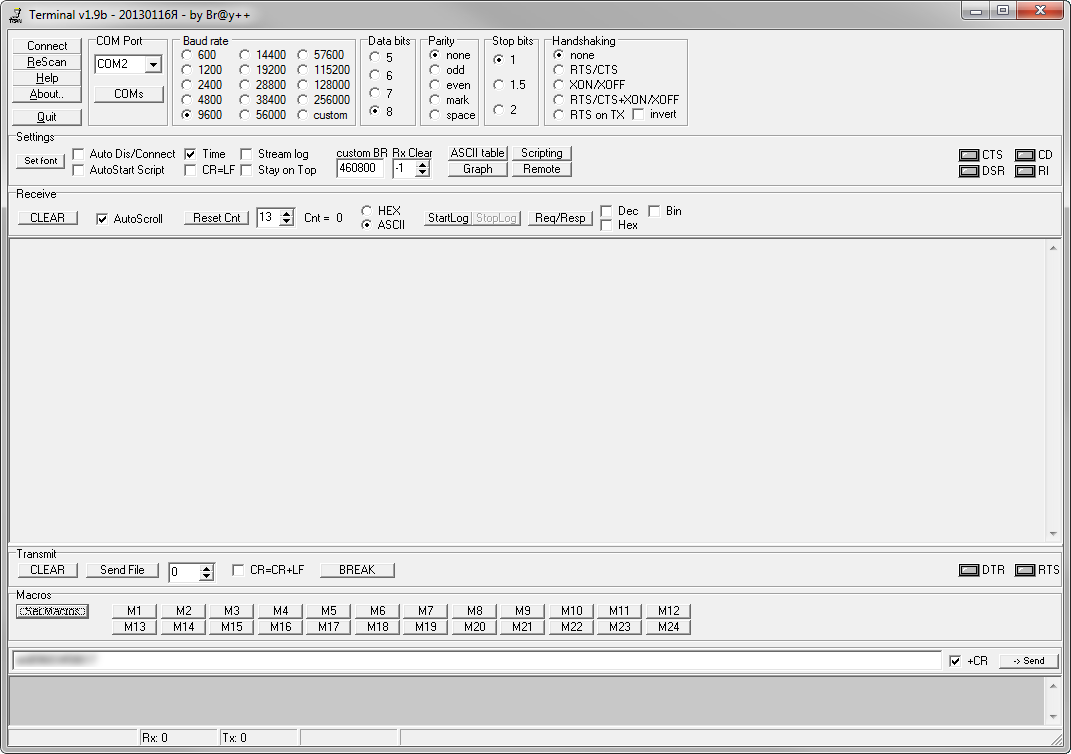
Task: Click the DSR status indicator
Action: (969, 171)
